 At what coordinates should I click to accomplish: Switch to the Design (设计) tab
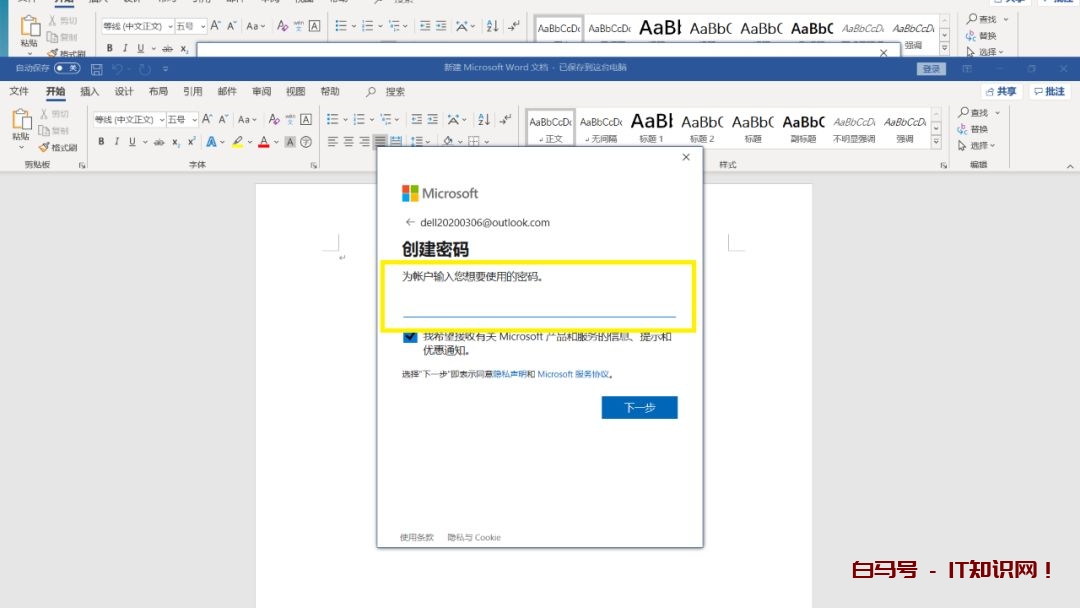click(124, 91)
